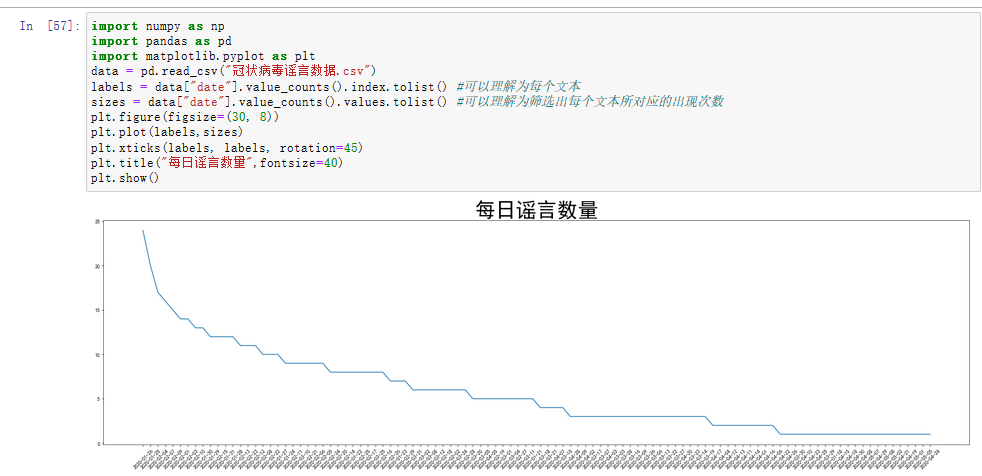Click the 'import pandas as pd' line
The width and height of the screenshot is (982, 476).
click(161, 41)
